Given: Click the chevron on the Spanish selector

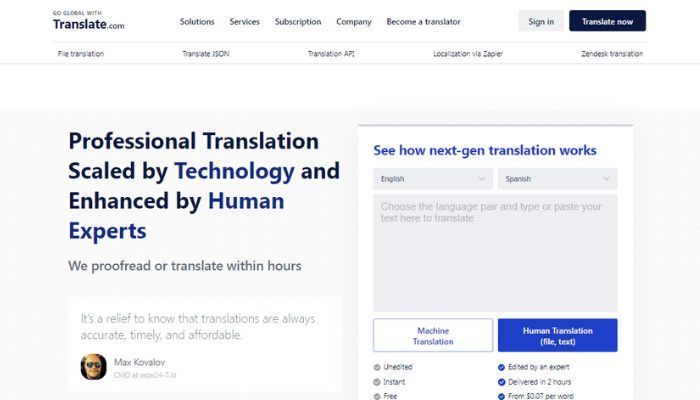Looking at the screenshot, I should [x=606, y=179].
